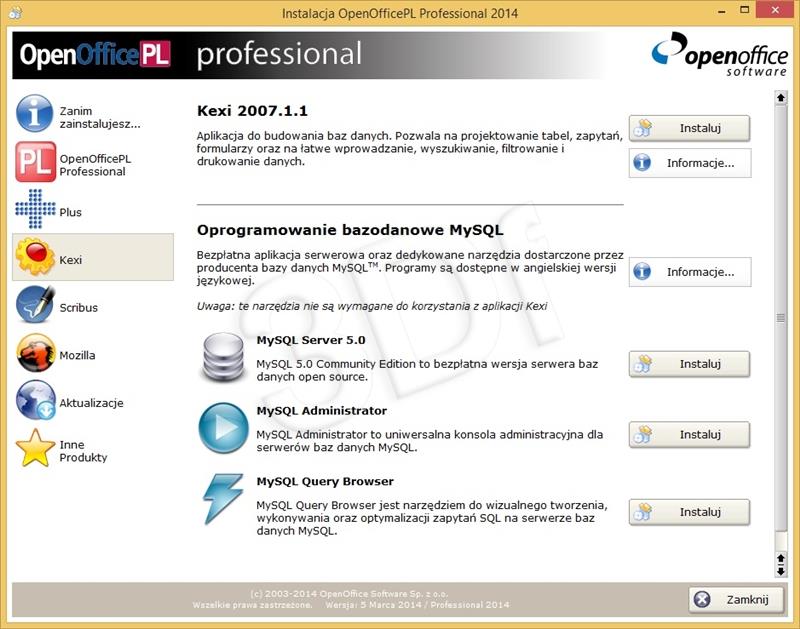Screen dimensions: 800x629
Task: Close the window with red X
Action: (775, 10)
